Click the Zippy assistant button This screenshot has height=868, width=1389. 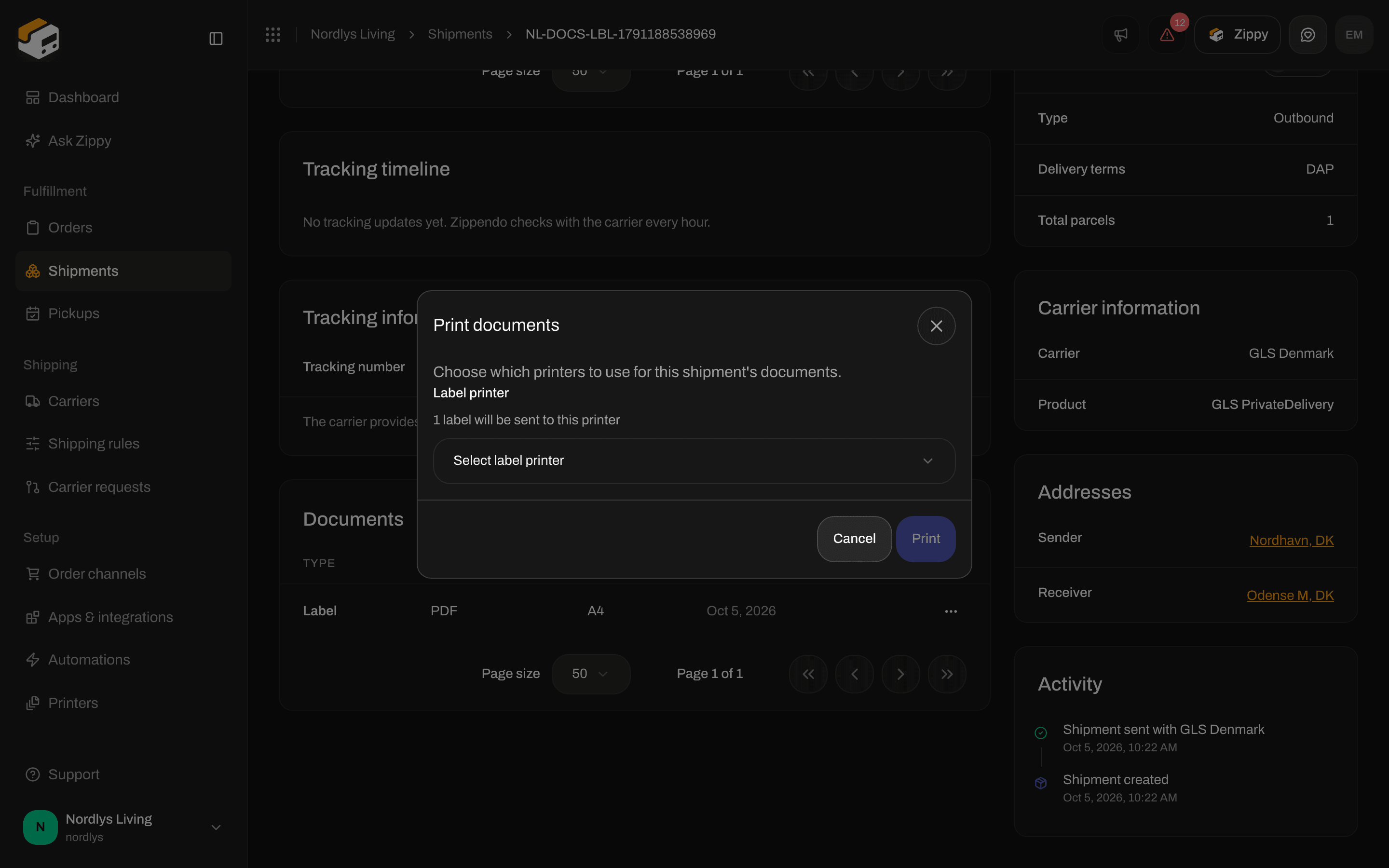(1237, 34)
